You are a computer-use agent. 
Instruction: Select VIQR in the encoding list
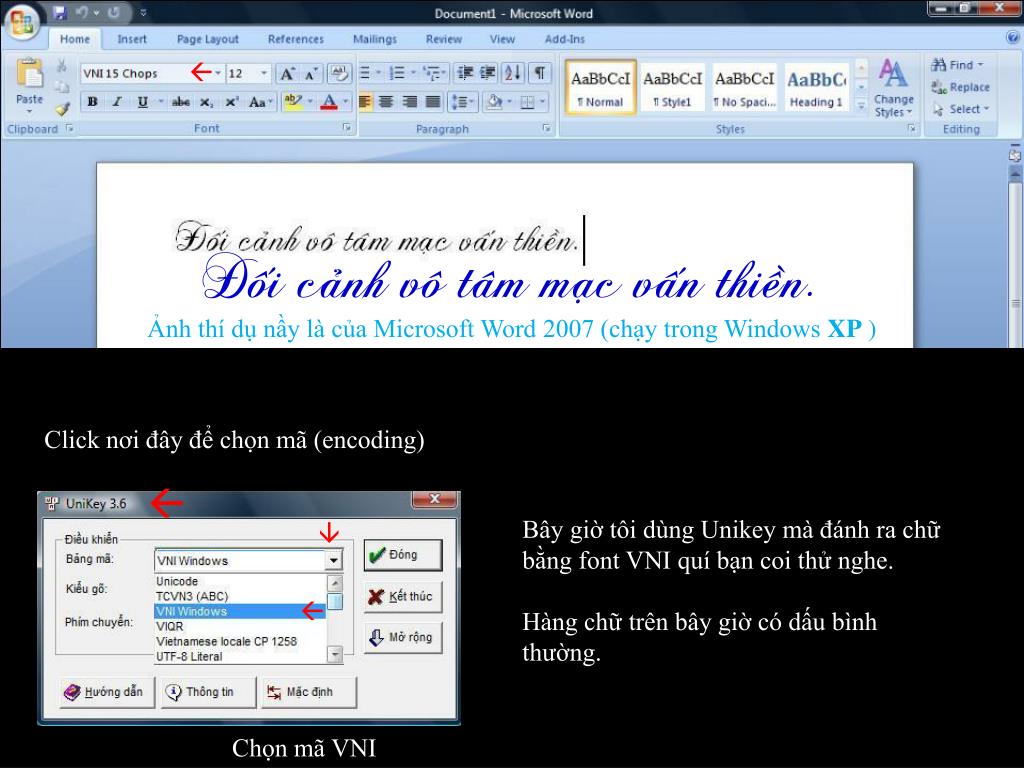[x=240, y=626]
